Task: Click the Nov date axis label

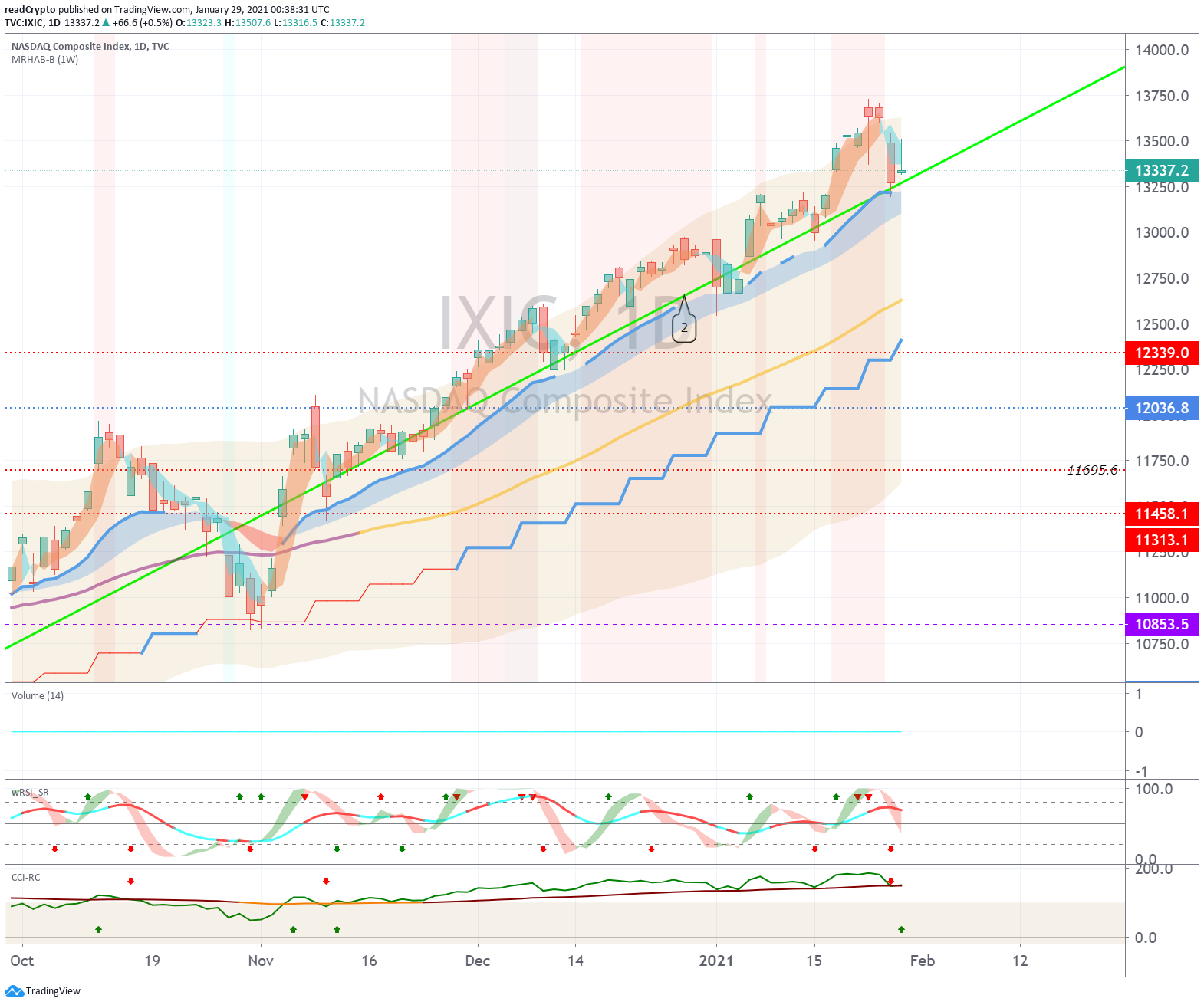Action: (261, 961)
